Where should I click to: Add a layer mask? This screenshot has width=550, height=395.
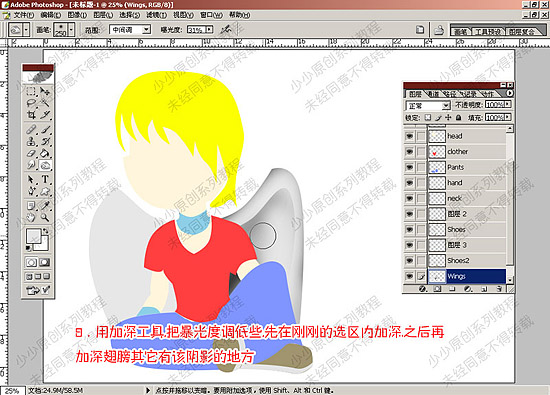[x=437, y=289]
